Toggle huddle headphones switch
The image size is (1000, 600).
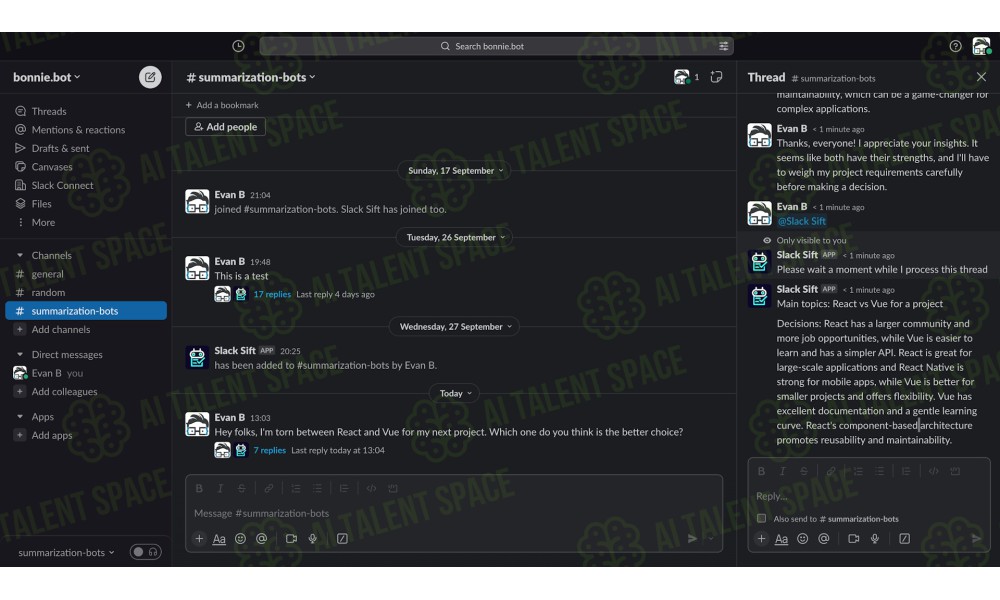pyautogui.click(x=145, y=552)
